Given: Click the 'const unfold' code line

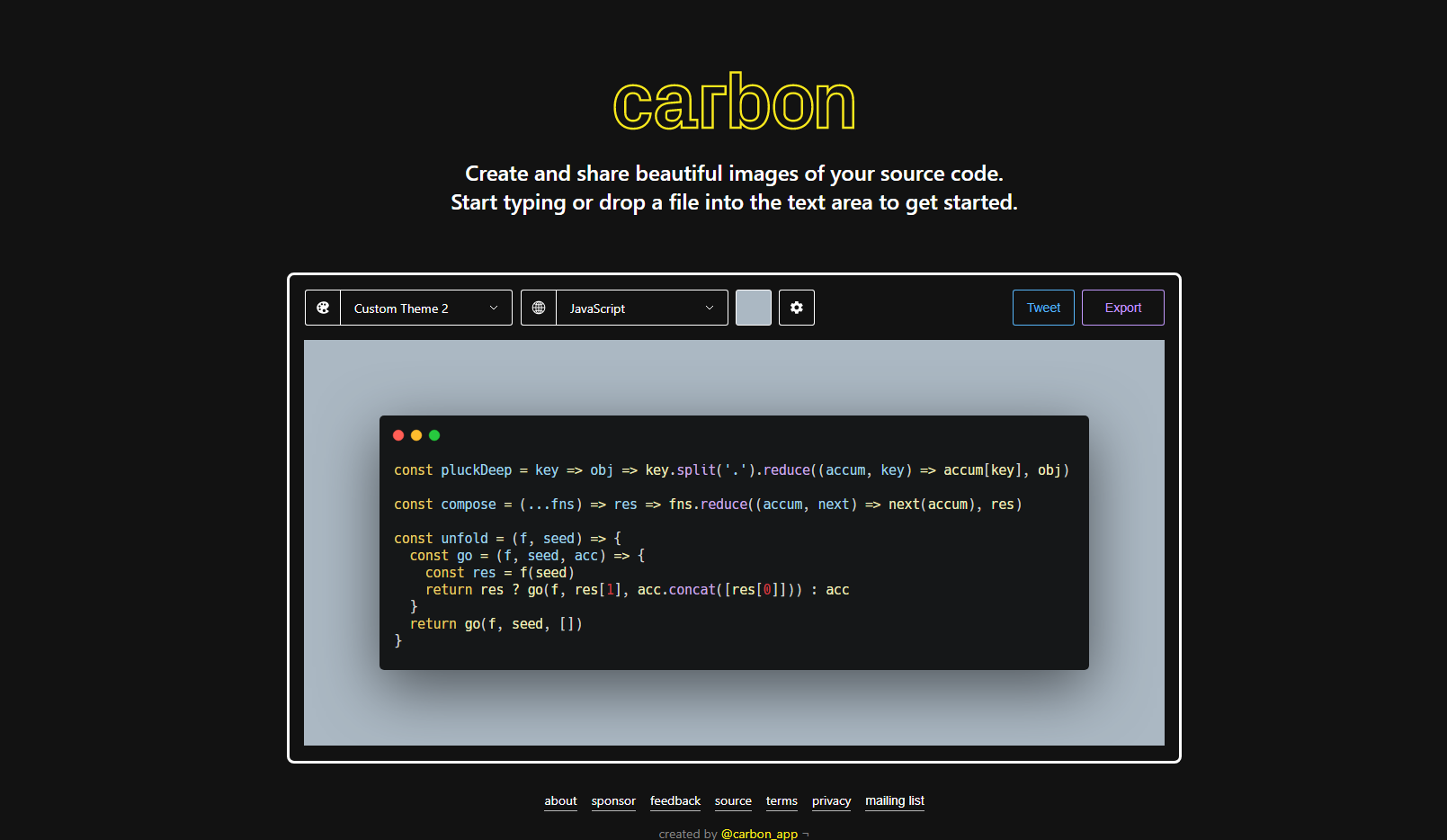Looking at the screenshot, I should [507, 539].
